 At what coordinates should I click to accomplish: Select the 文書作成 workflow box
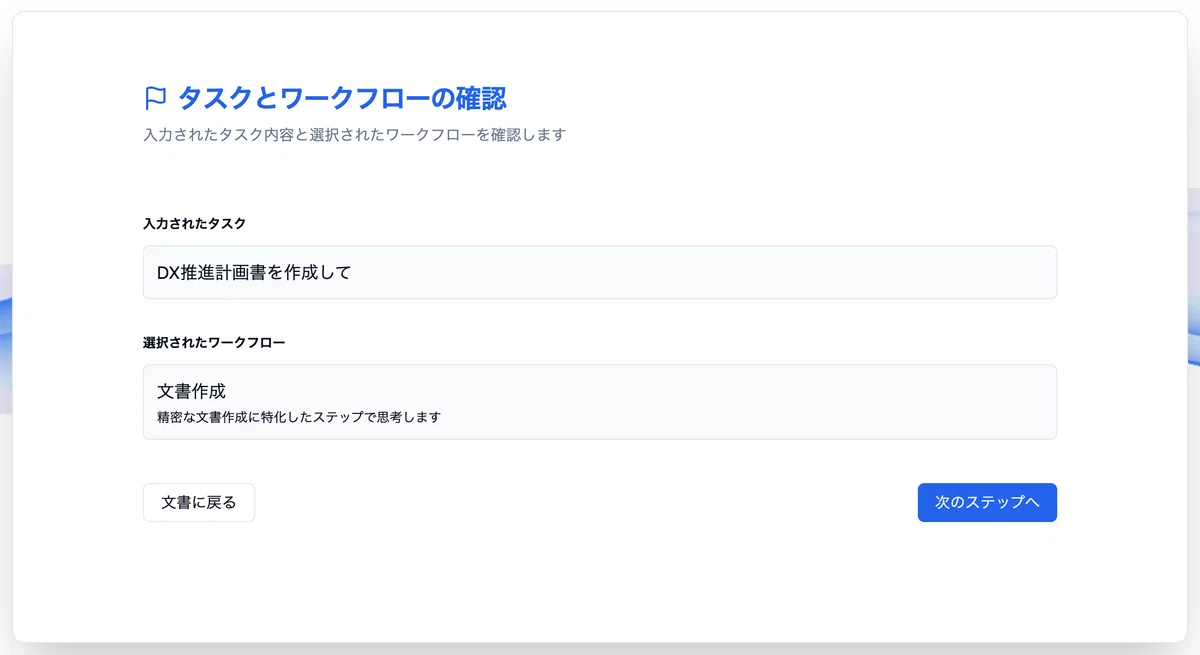tap(600, 402)
